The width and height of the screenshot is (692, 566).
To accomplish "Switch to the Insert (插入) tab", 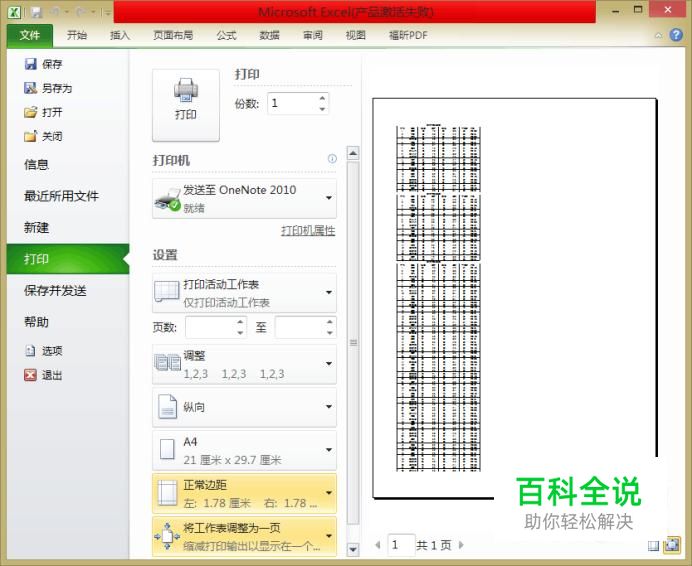I will click(120, 35).
